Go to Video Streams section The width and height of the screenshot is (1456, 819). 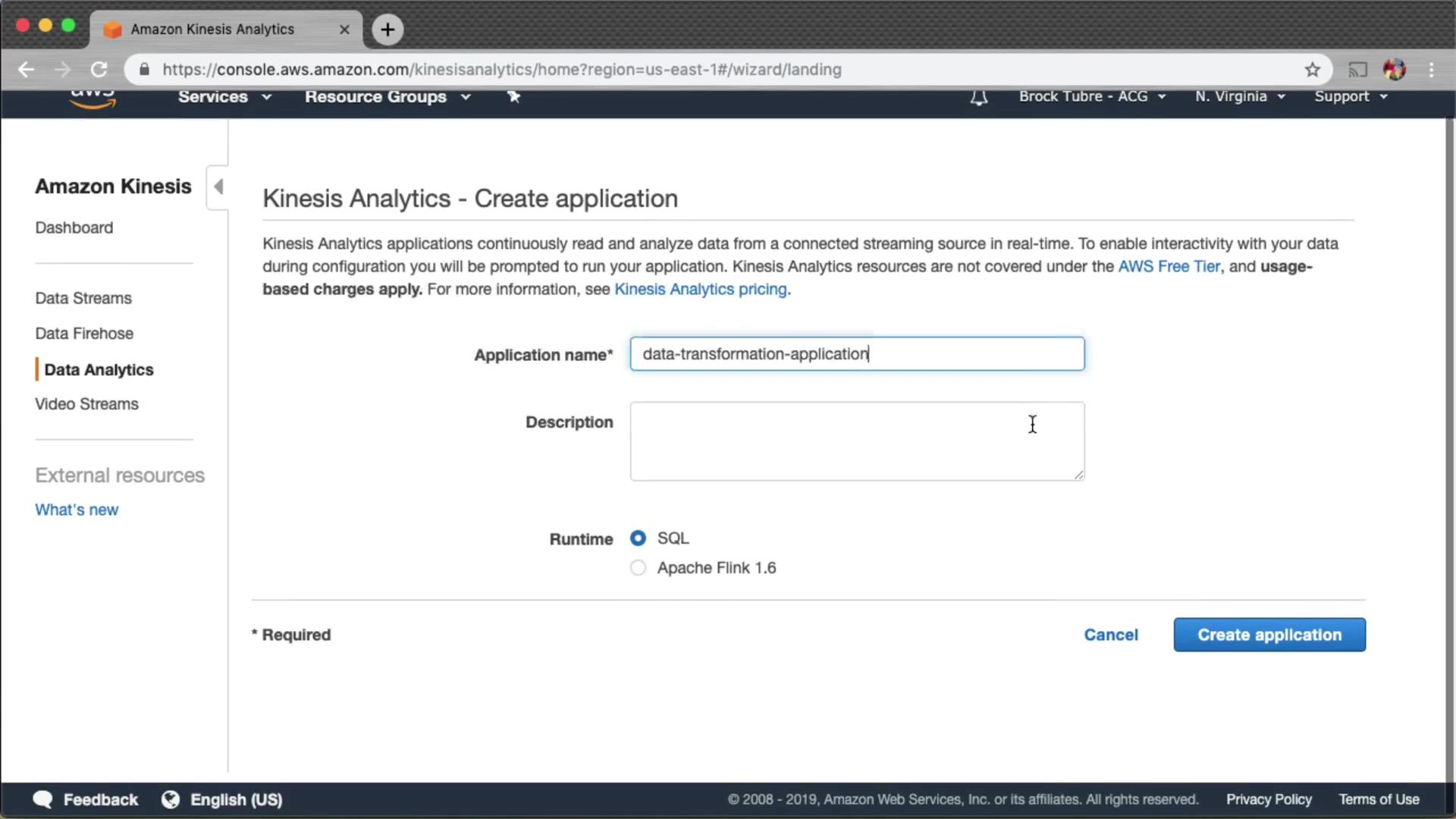pos(86,404)
